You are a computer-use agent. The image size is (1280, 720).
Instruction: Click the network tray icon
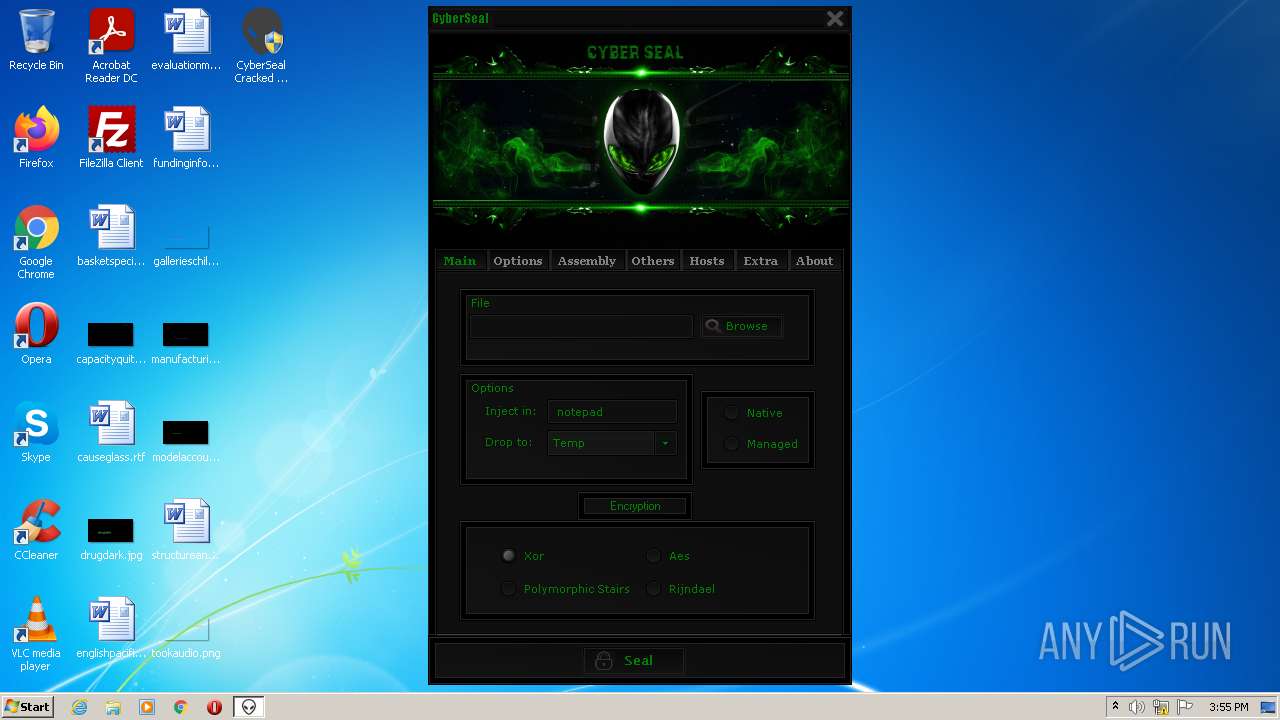(1160, 707)
